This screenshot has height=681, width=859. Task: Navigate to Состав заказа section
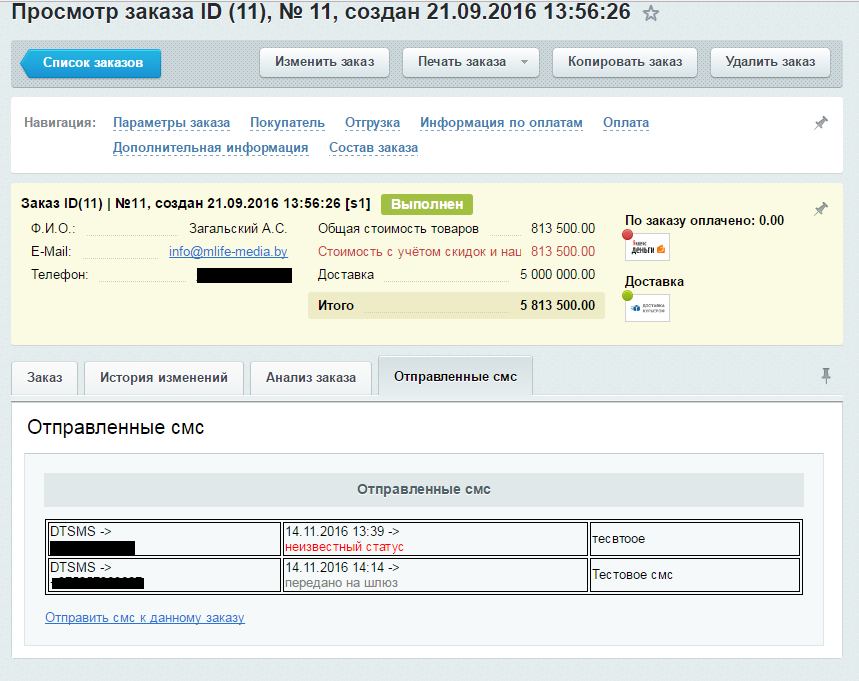pos(373,148)
